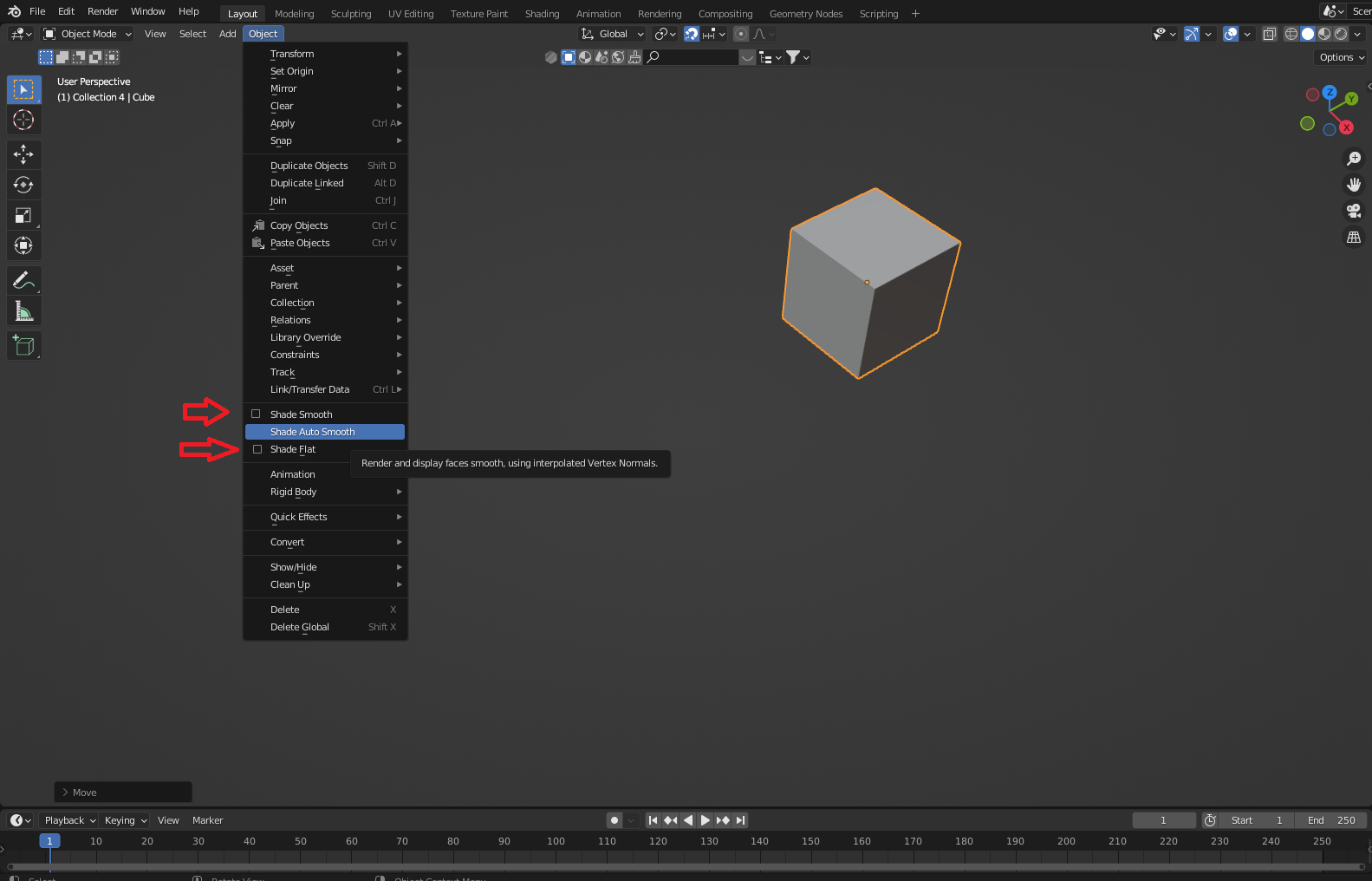This screenshot has height=881, width=1372.
Task: Toggle camera view in viewport
Action: pos(1354,211)
